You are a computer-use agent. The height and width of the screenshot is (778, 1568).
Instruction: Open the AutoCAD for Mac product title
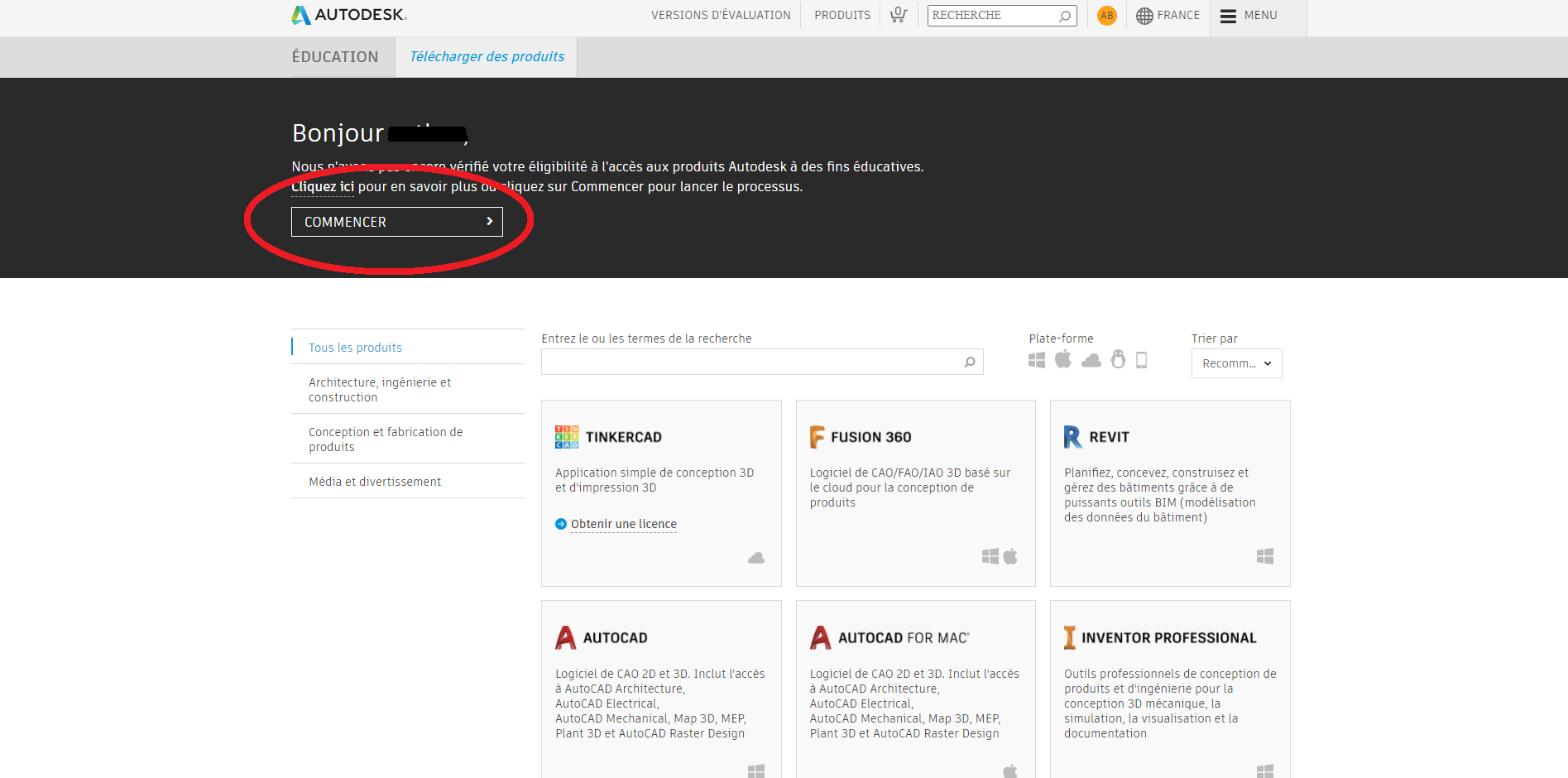[904, 638]
